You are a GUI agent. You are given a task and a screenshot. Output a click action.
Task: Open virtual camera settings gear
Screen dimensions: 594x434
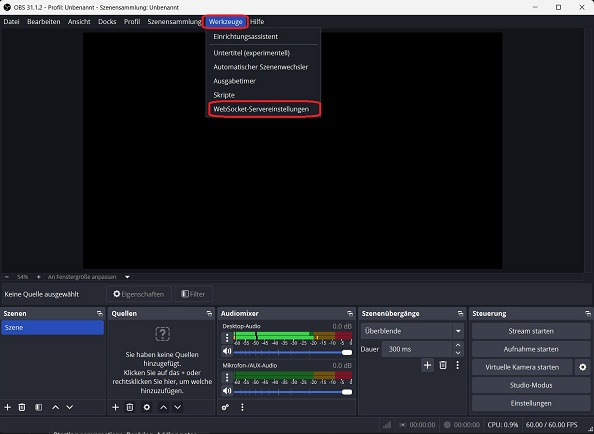[583, 367]
